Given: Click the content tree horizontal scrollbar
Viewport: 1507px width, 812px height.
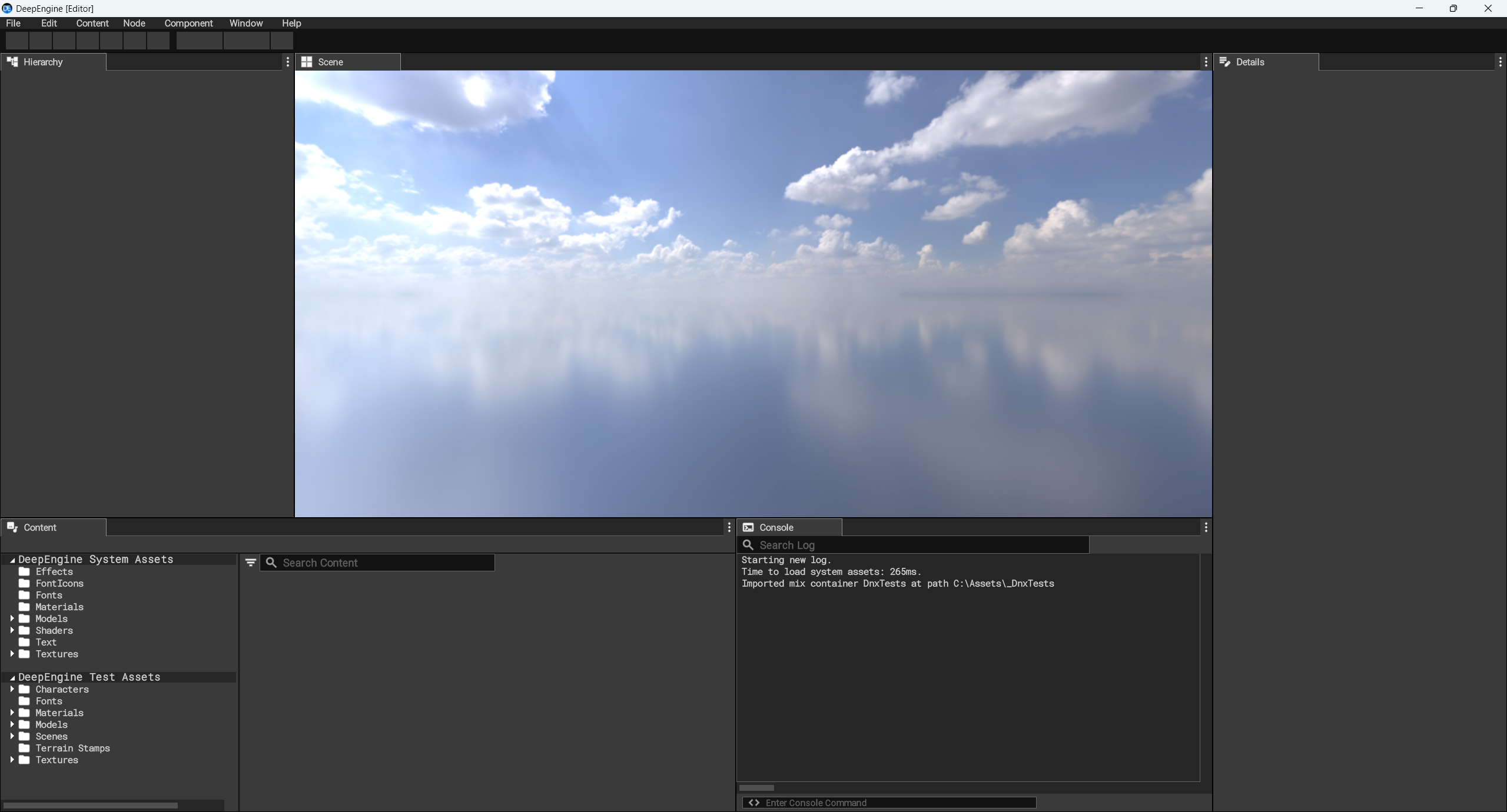Looking at the screenshot, I should (91, 806).
